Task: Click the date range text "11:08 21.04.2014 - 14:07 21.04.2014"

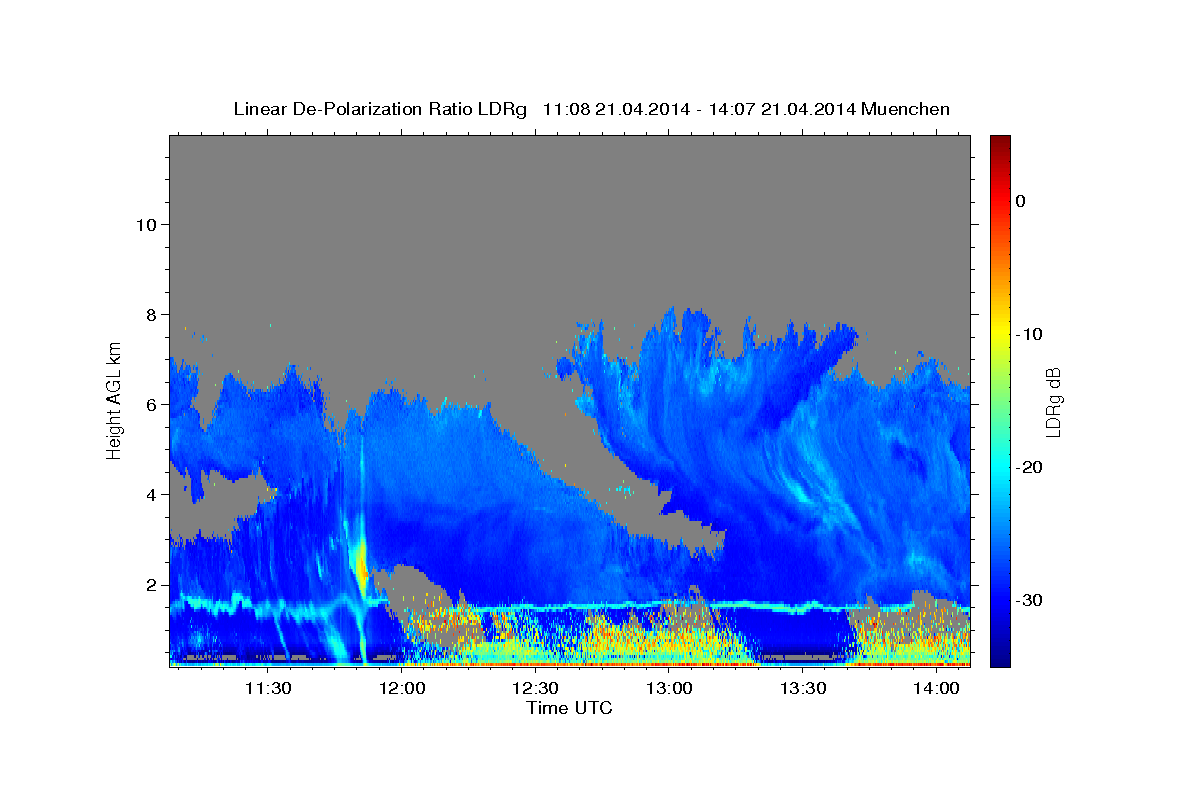Action: pos(698,109)
